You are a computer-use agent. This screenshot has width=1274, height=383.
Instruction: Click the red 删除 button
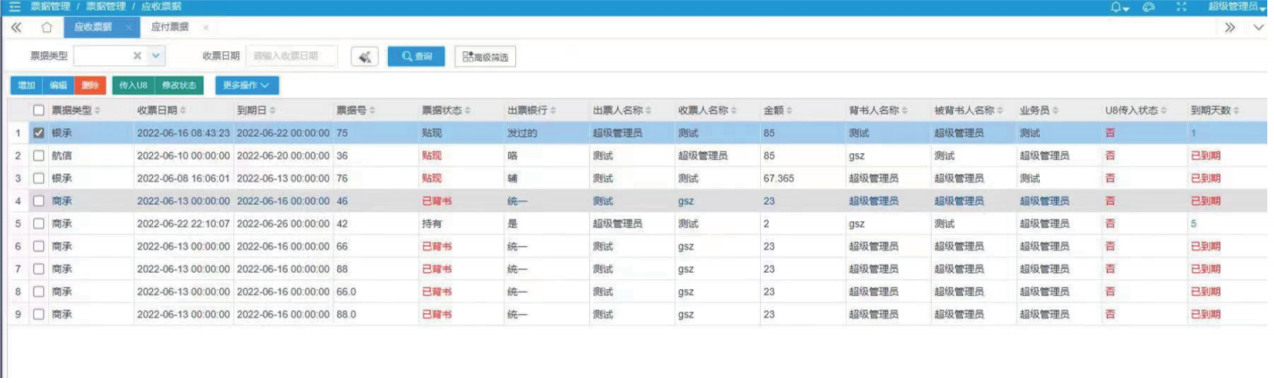(x=89, y=86)
